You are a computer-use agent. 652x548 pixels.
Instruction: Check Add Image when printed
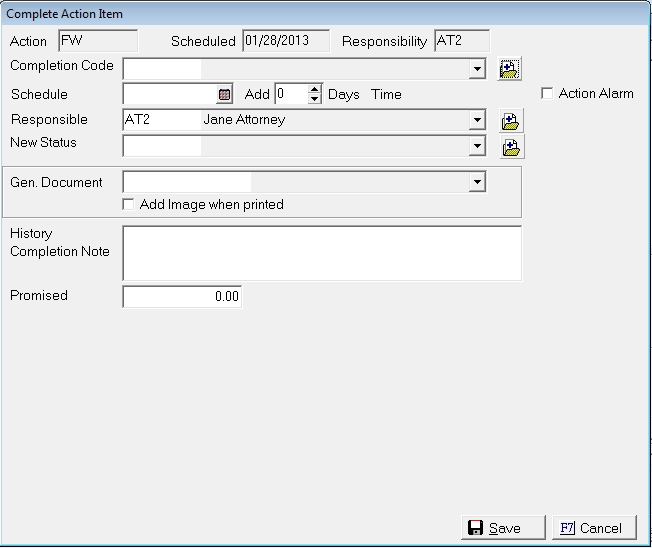[128, 205]
